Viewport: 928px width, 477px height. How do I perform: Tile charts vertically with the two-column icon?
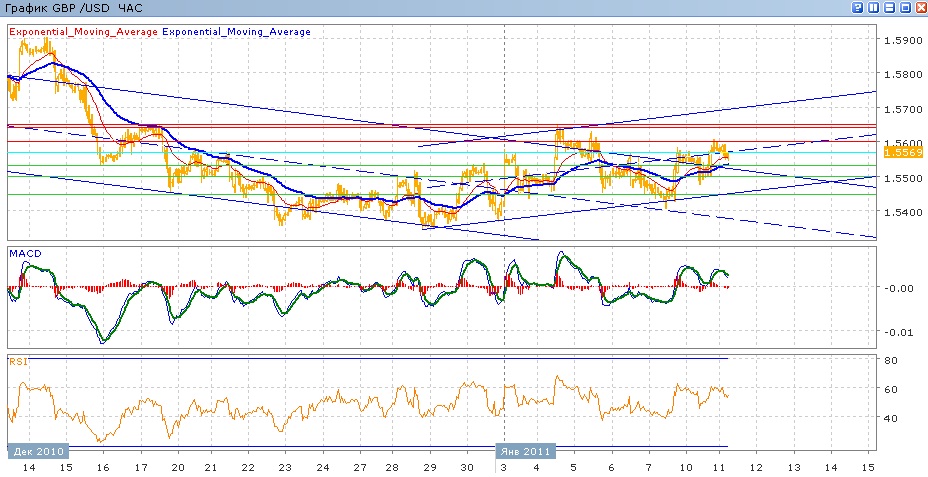pyautogui.click(x=874, y=8)
